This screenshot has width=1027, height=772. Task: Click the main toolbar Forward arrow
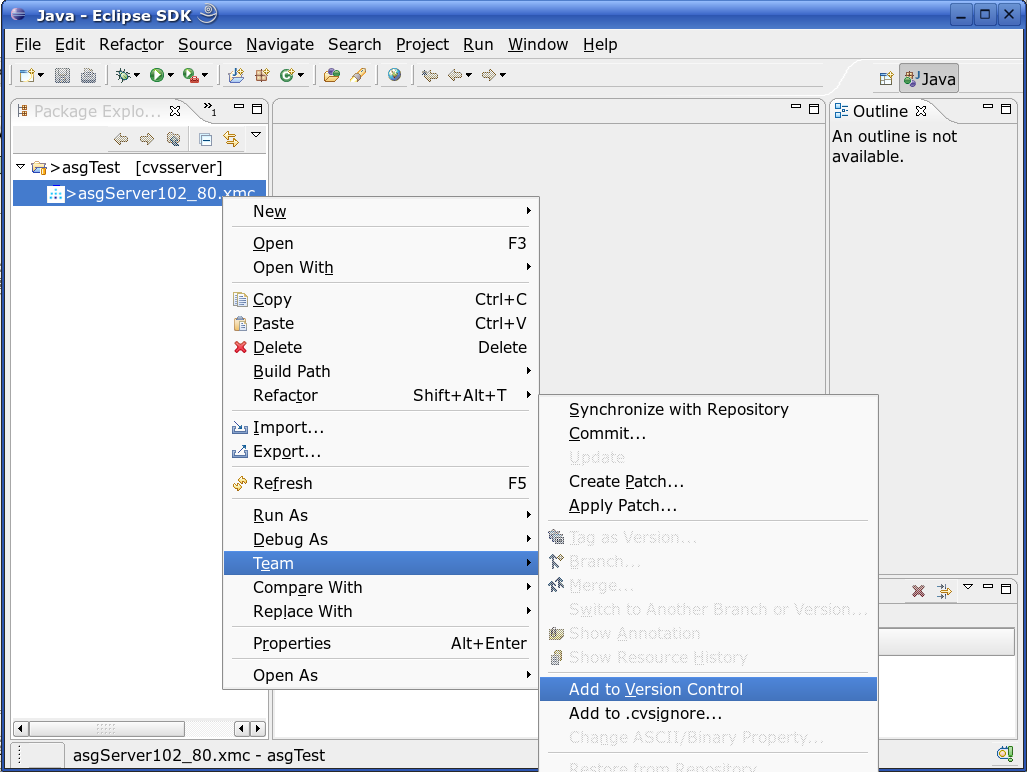[489, 75]
